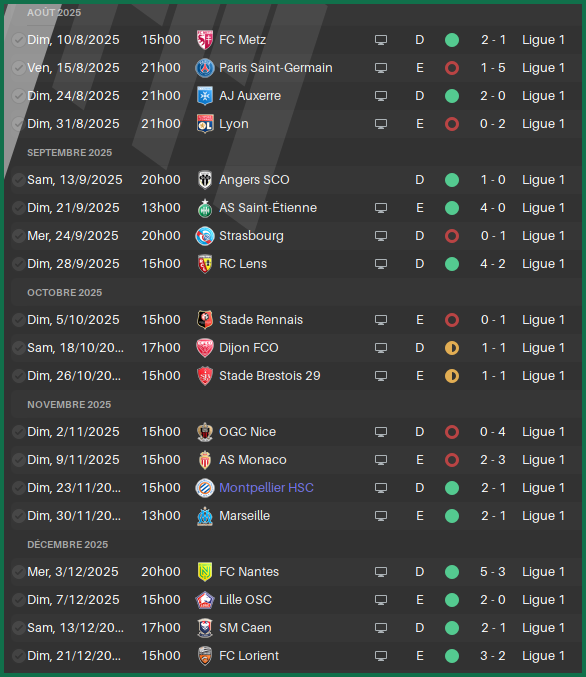The height and width of the screenshot is (677, 586).
Task: Click the orange draw indicator for Dijon FCO
Action: [452, 348]
